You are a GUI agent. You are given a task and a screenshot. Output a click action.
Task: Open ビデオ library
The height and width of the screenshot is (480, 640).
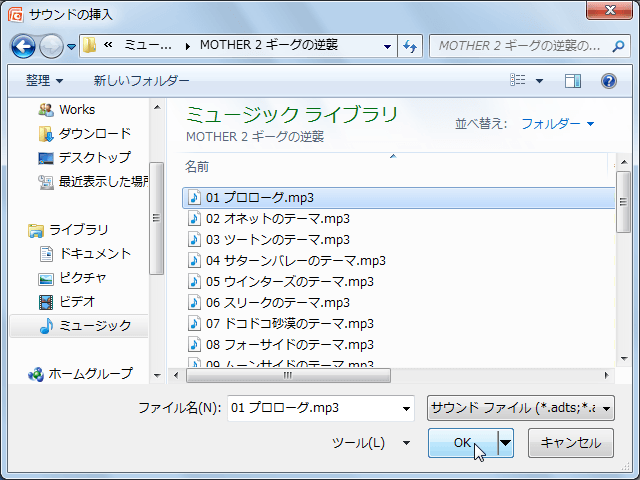click(77, 302)
